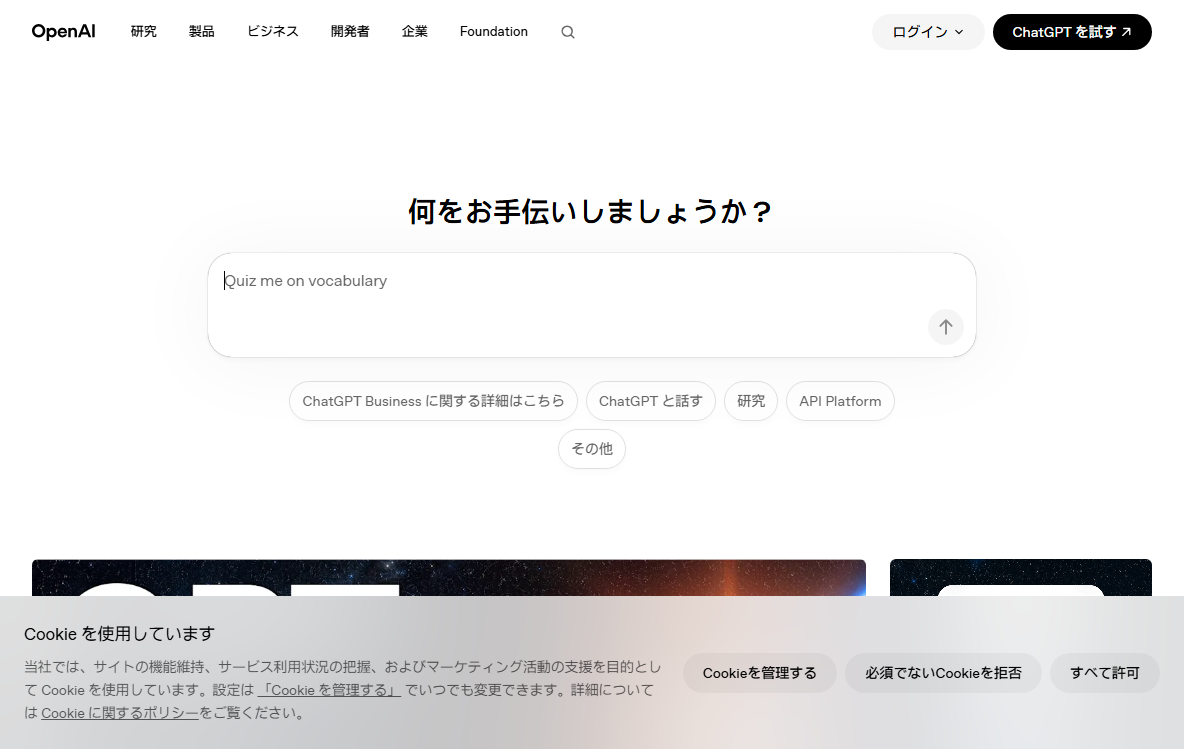Open the Cookie に関するポリシー link

pos(120,713)
